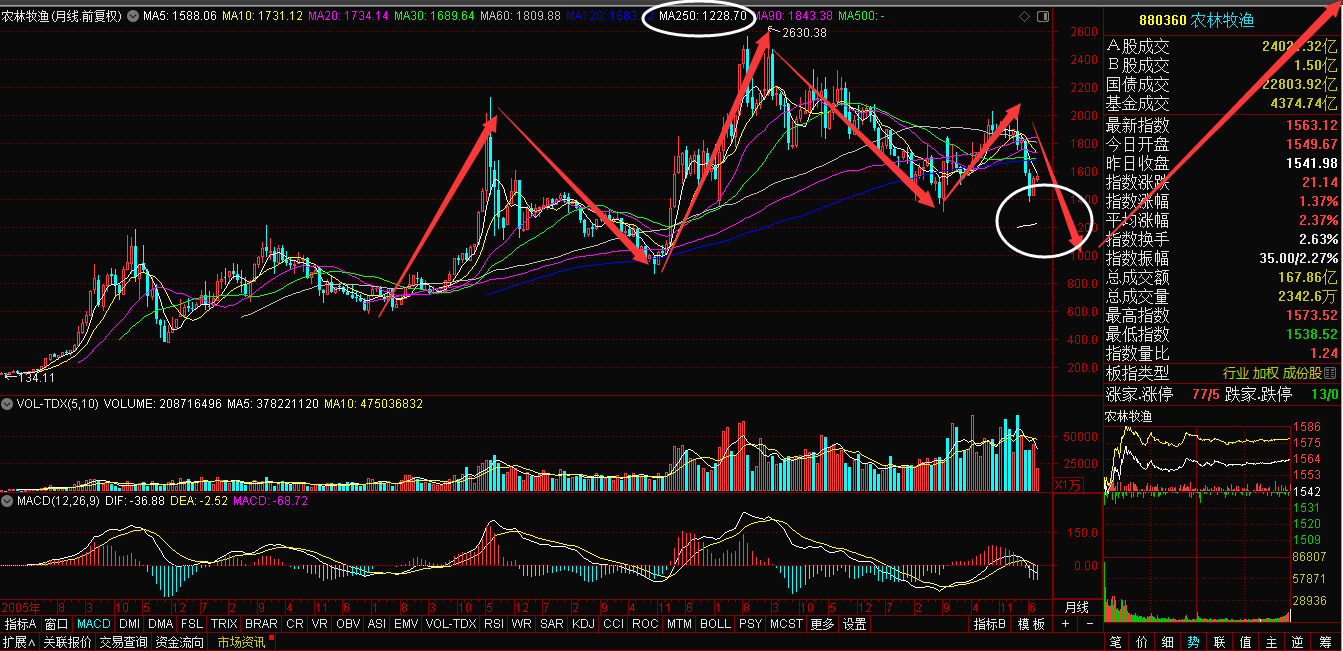Click the MA10: 1731.12 legend label
Image resolution: width=1343 pixels, height=651 pixels.
coord(262,16)
